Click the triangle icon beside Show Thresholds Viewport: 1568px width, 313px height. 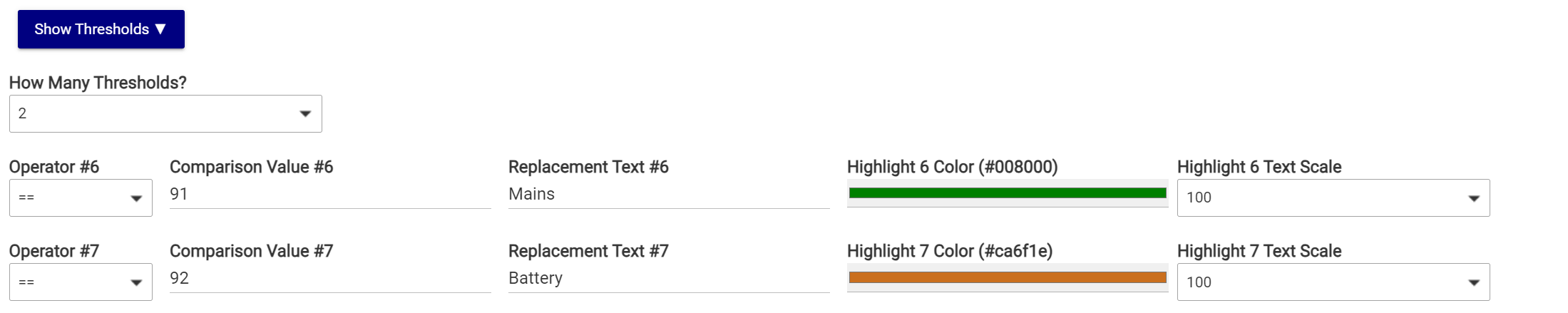160,29
